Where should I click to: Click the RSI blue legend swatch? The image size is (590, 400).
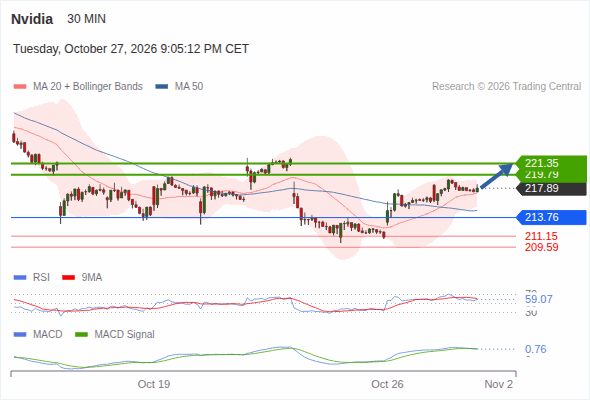[20, 278]
